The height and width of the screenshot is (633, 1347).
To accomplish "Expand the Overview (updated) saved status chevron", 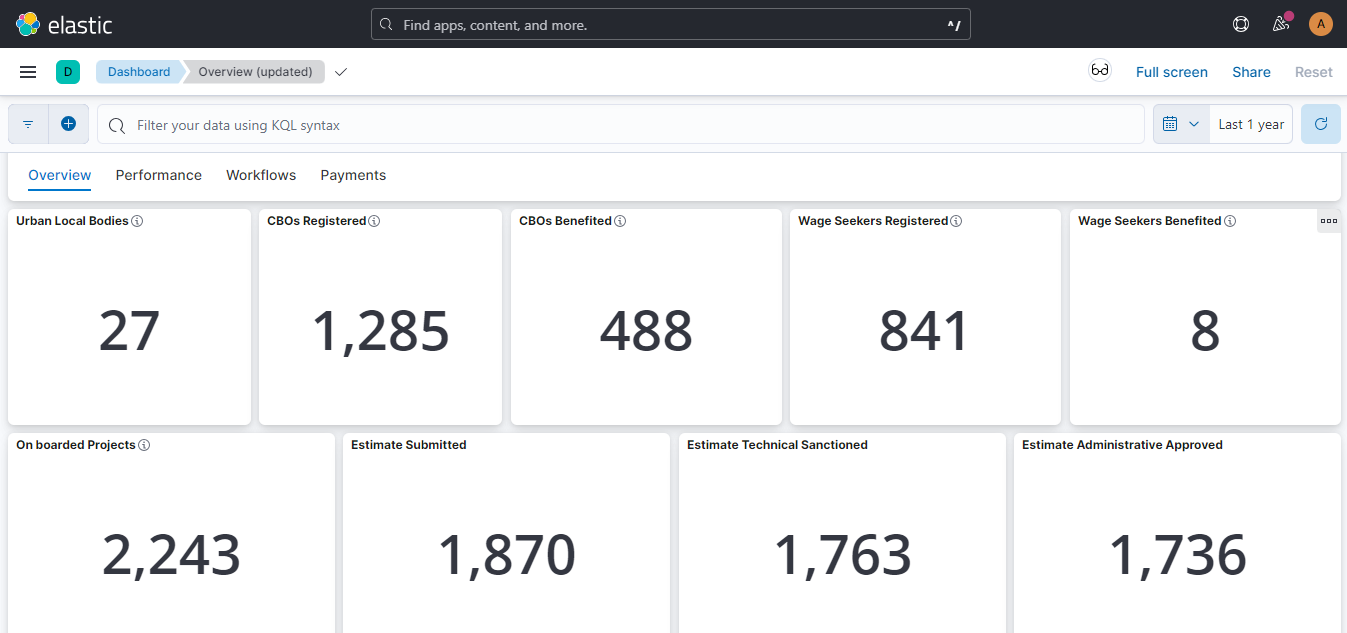I will pyautogui.click(x=341, y=72).
